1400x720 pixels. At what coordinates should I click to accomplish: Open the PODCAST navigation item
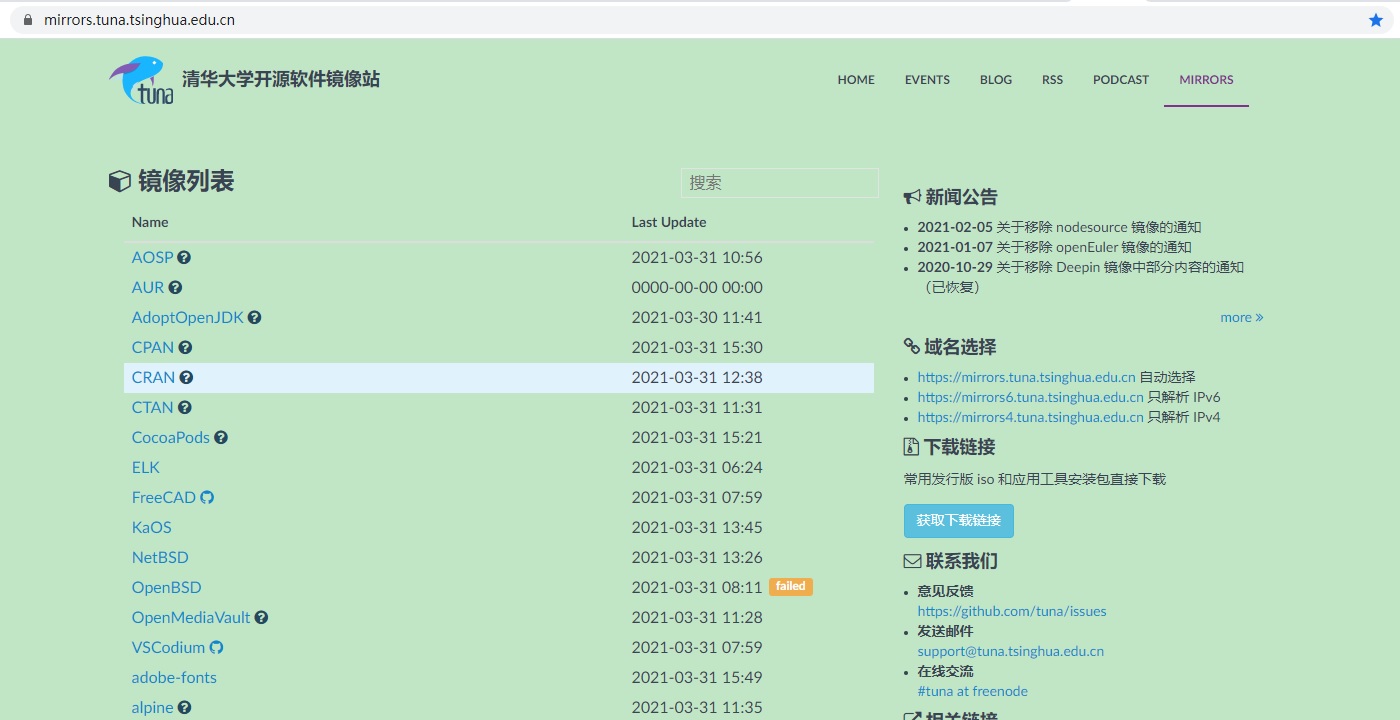click(1121, 79)
